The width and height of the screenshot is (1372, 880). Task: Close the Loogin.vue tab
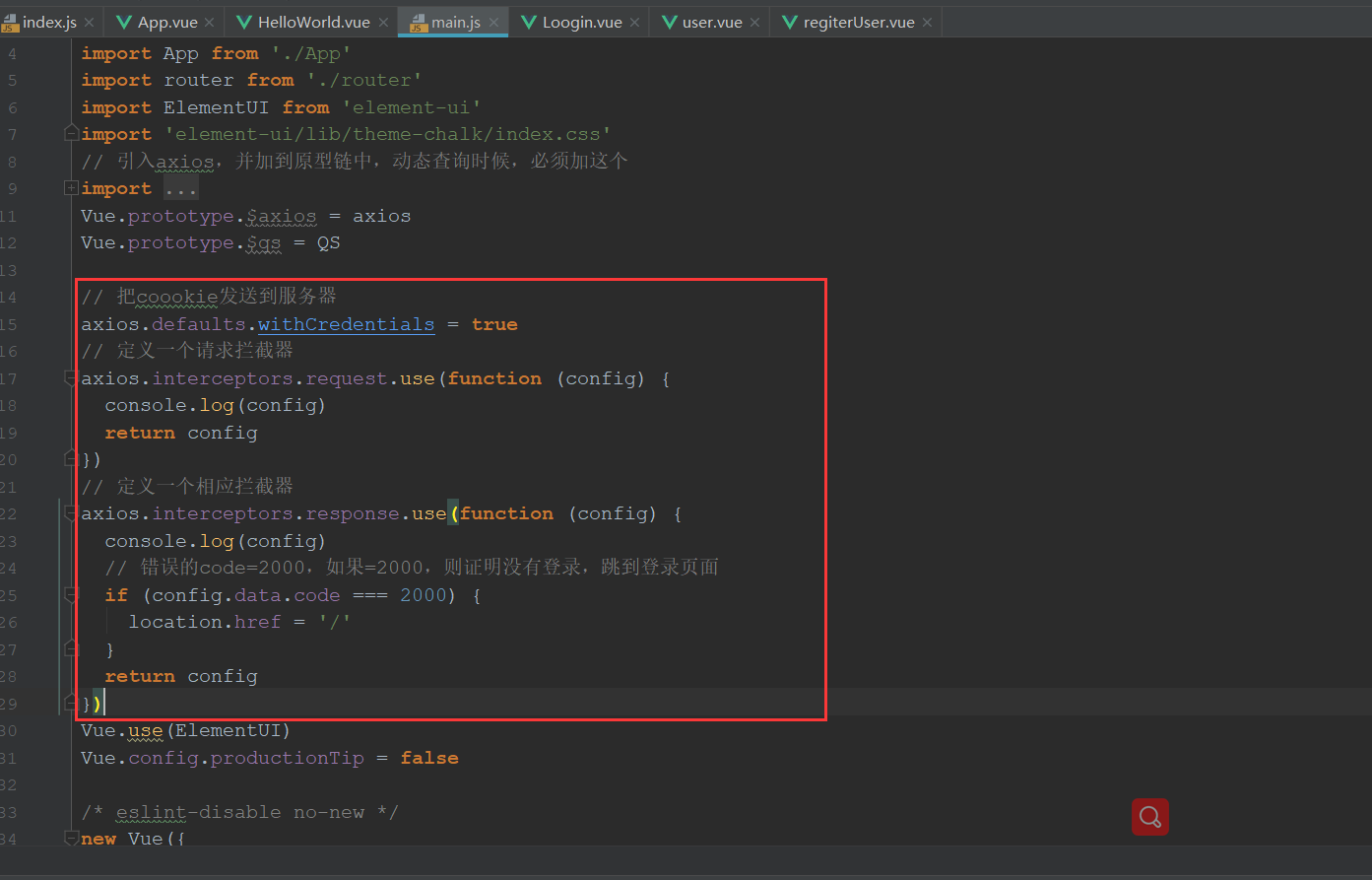pos(634,22)
